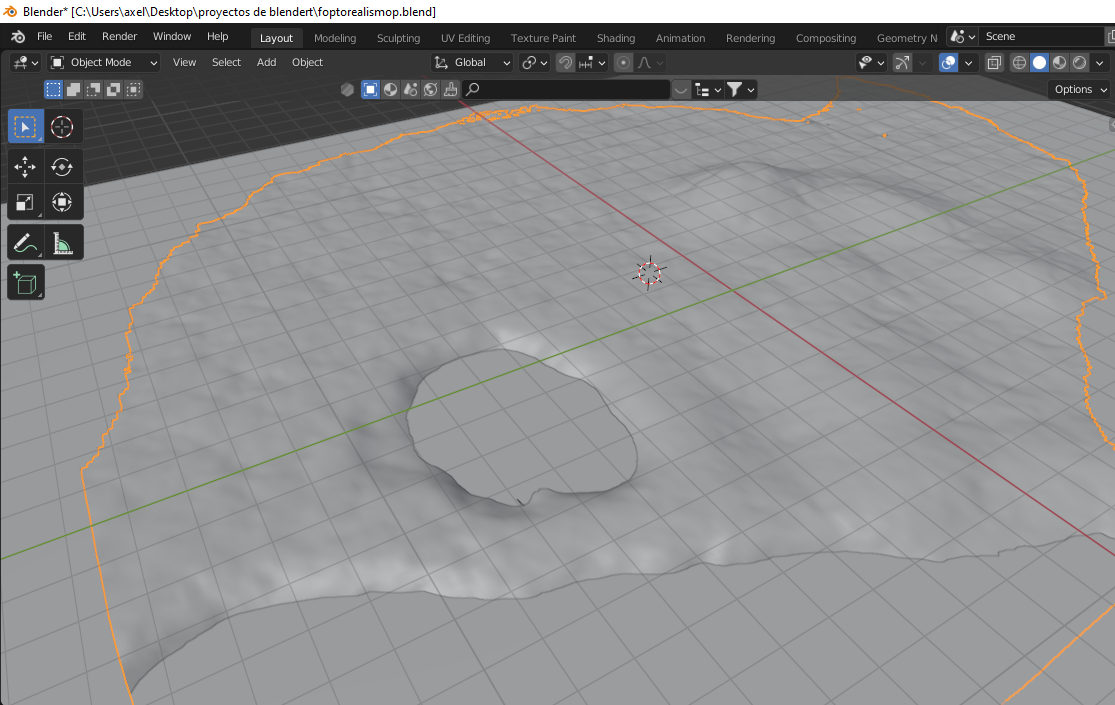Toggle viewport gizmos display
This screenshot has width=1115, height=705.
point(902,63)
